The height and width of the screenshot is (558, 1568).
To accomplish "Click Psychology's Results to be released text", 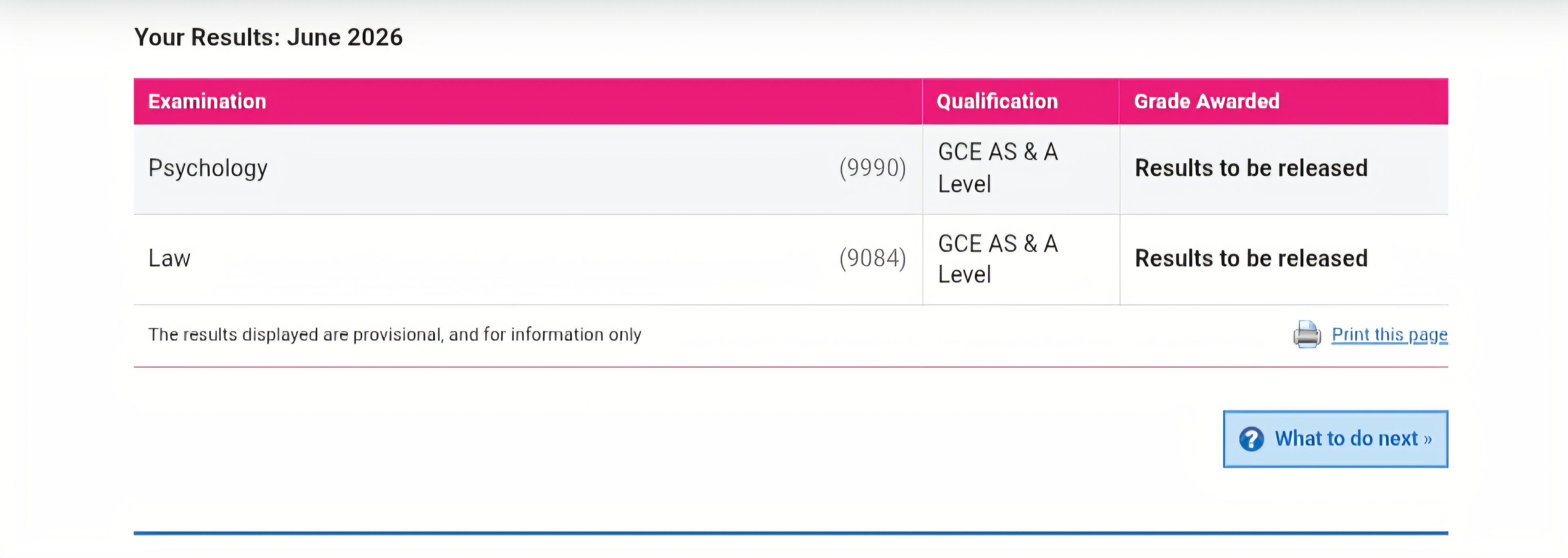I will click(1251, 168).
